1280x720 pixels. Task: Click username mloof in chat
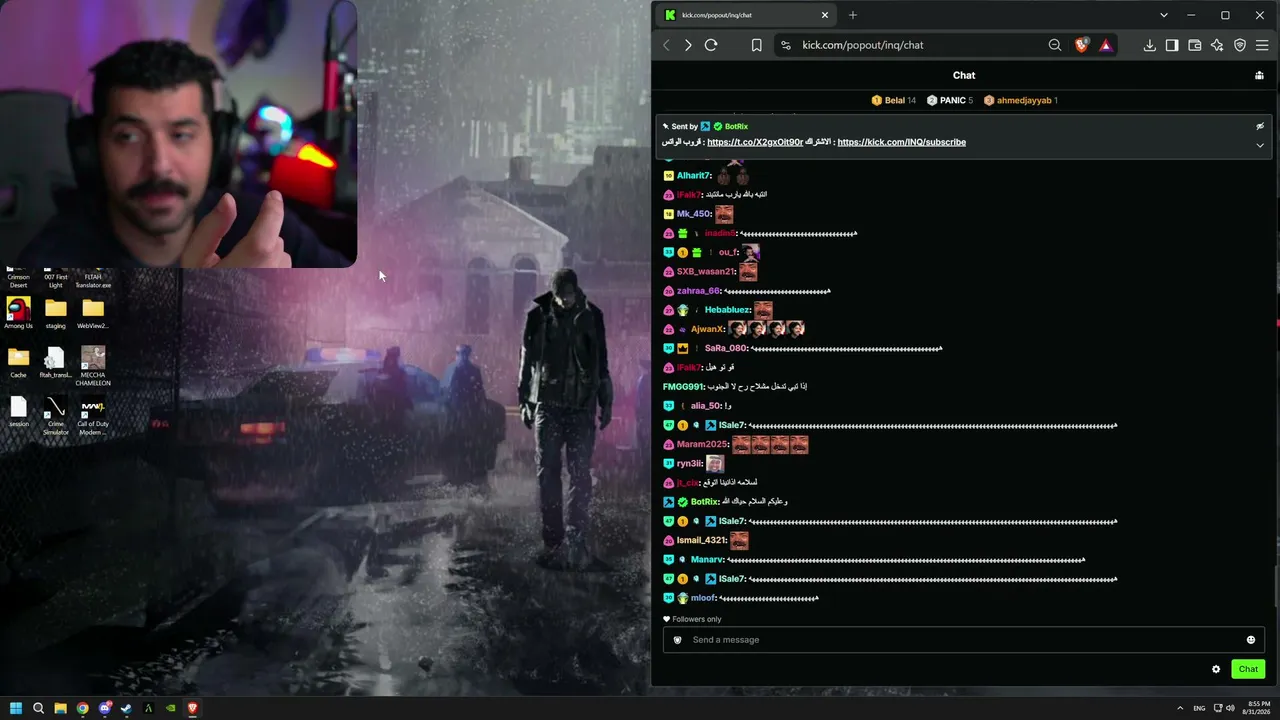click(703, 598)
